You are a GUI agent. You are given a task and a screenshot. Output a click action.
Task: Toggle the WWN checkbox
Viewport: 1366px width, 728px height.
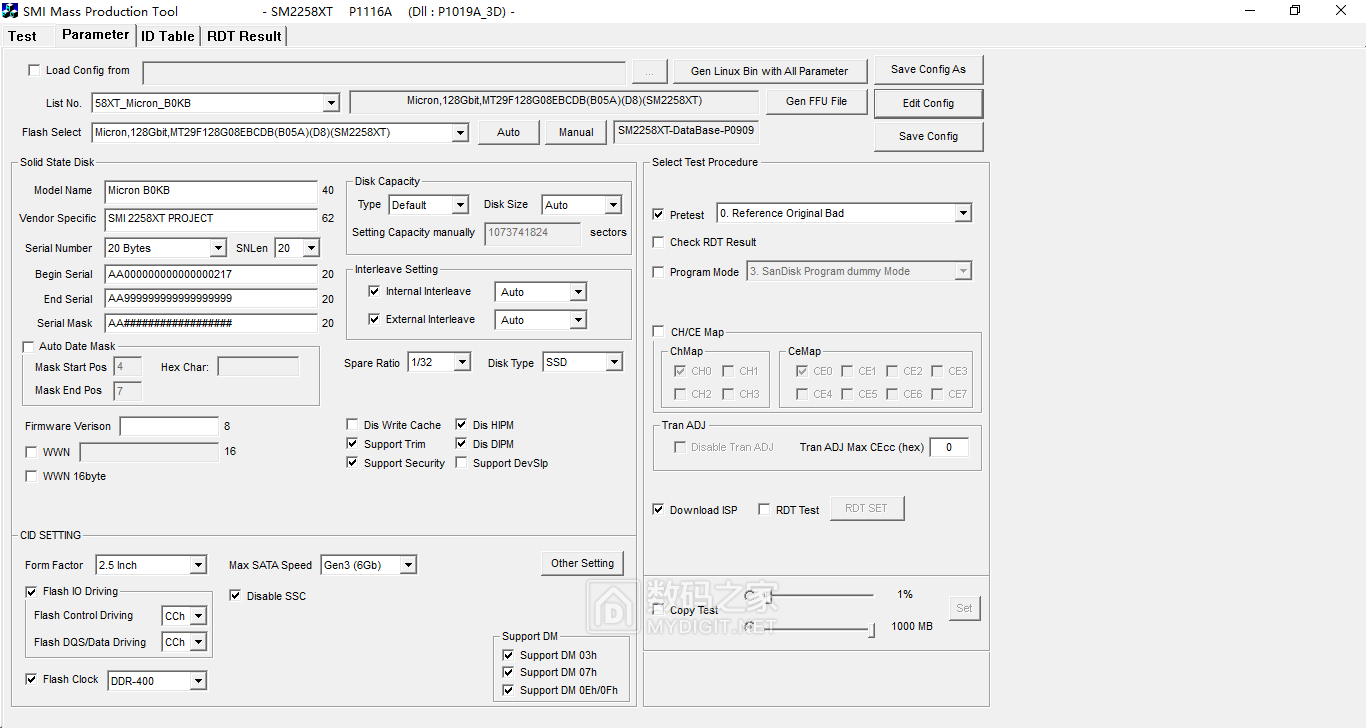pyautogui.click(x=31, y=452)
